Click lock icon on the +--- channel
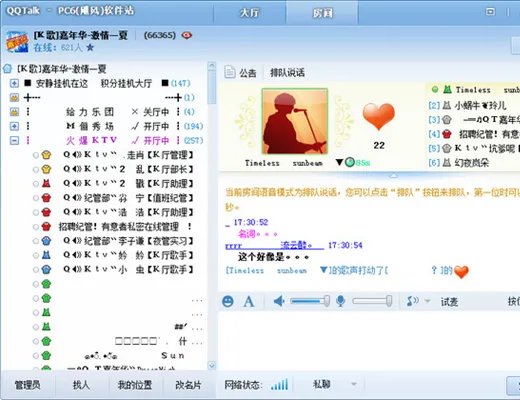 (14, 98)
